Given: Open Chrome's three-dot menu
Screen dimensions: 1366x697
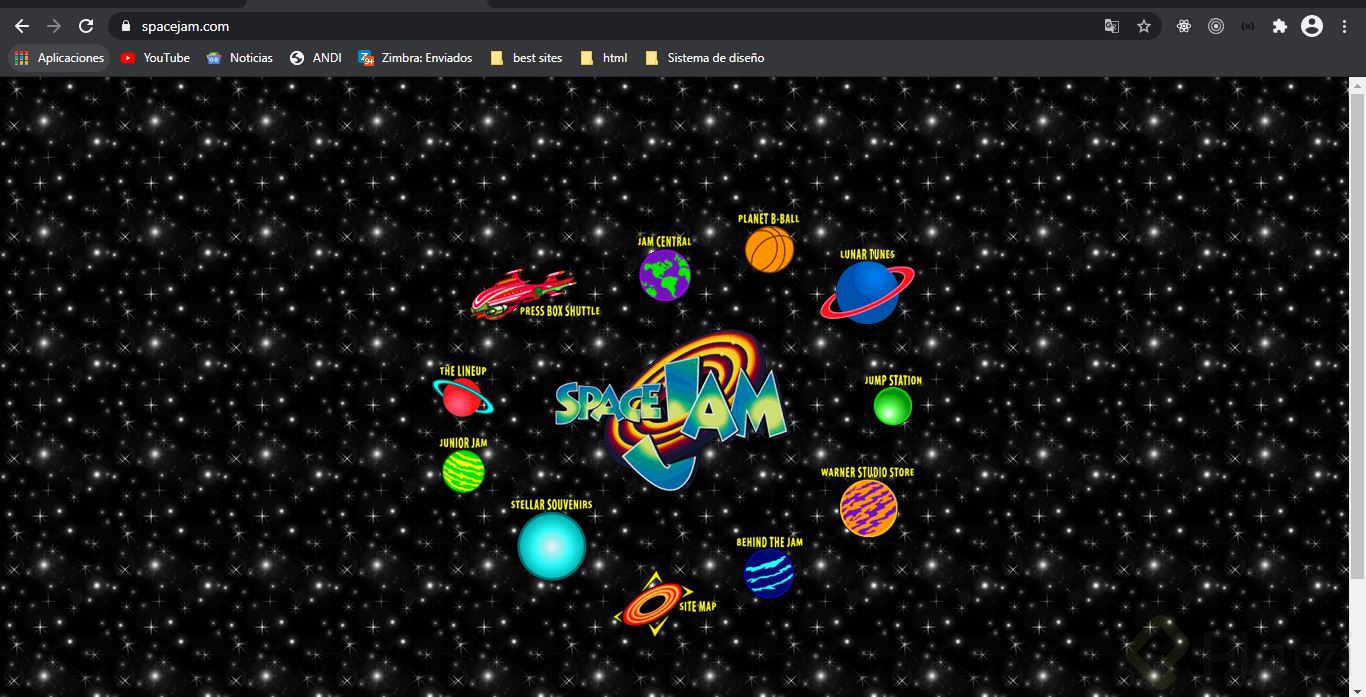Looking at the screenshot, I should click(1344, 26).
